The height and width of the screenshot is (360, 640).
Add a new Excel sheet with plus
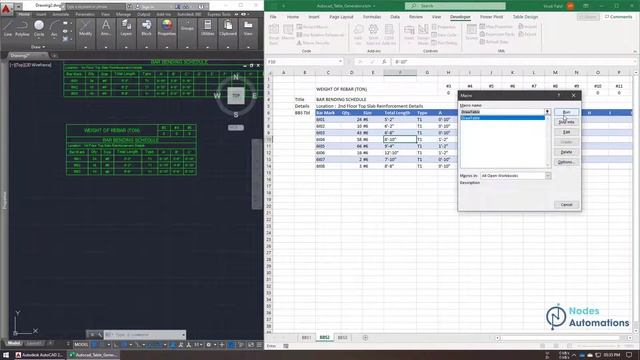(365, 338)
